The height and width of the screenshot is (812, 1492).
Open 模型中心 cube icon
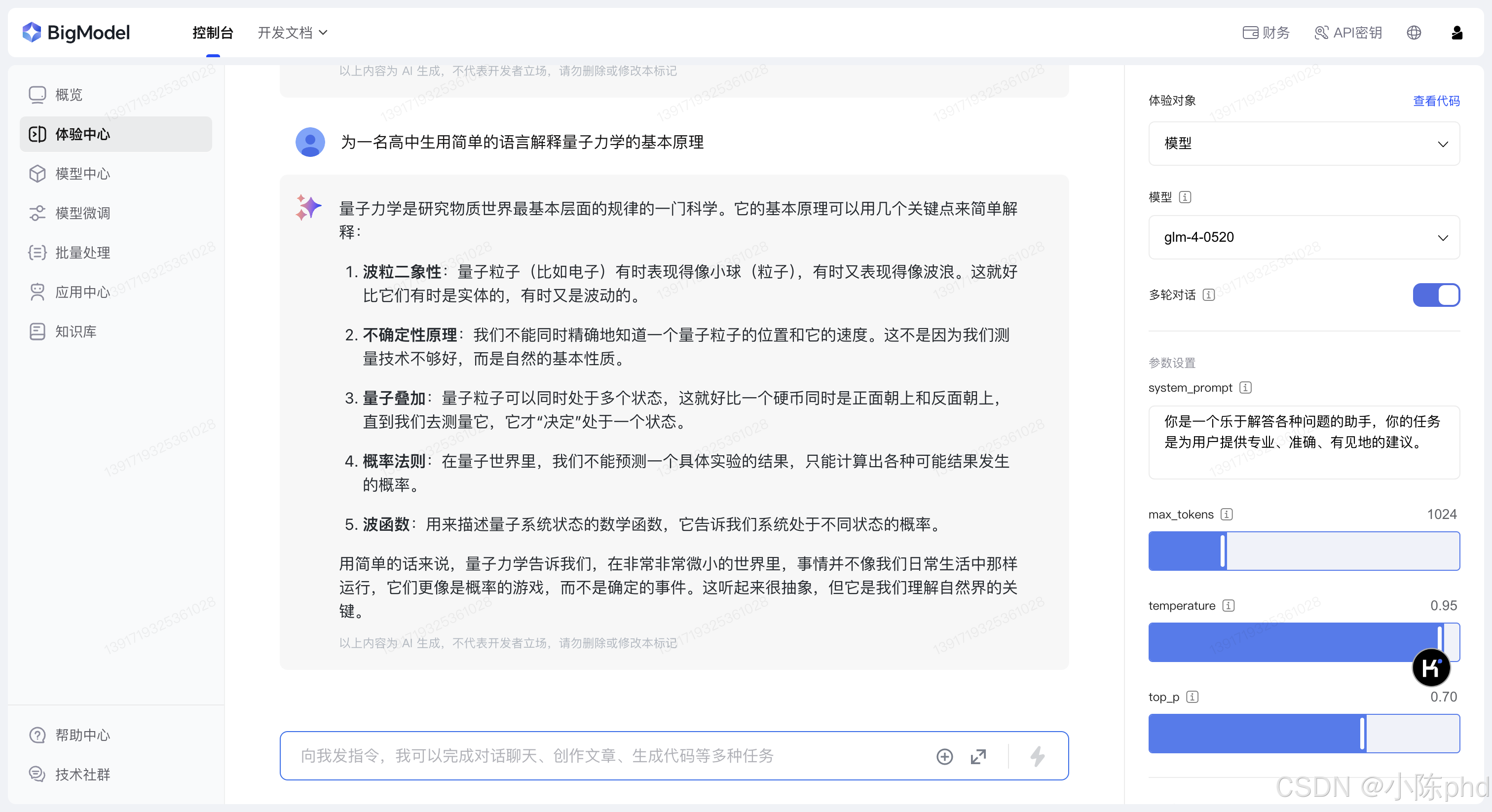37,174
